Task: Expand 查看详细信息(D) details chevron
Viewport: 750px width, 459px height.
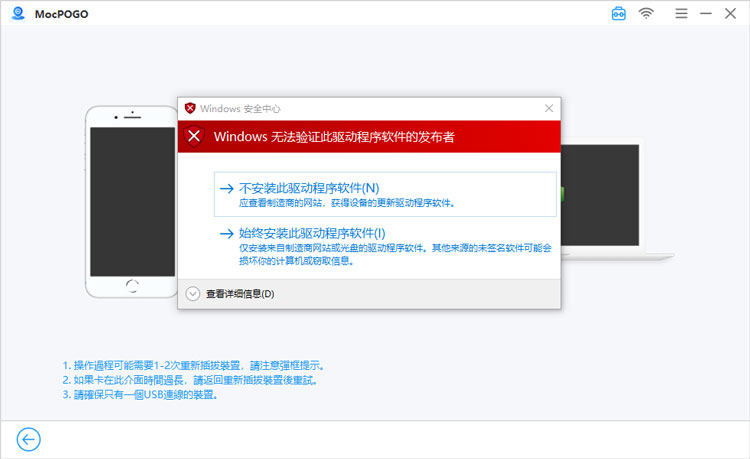Action: point(194,294)
